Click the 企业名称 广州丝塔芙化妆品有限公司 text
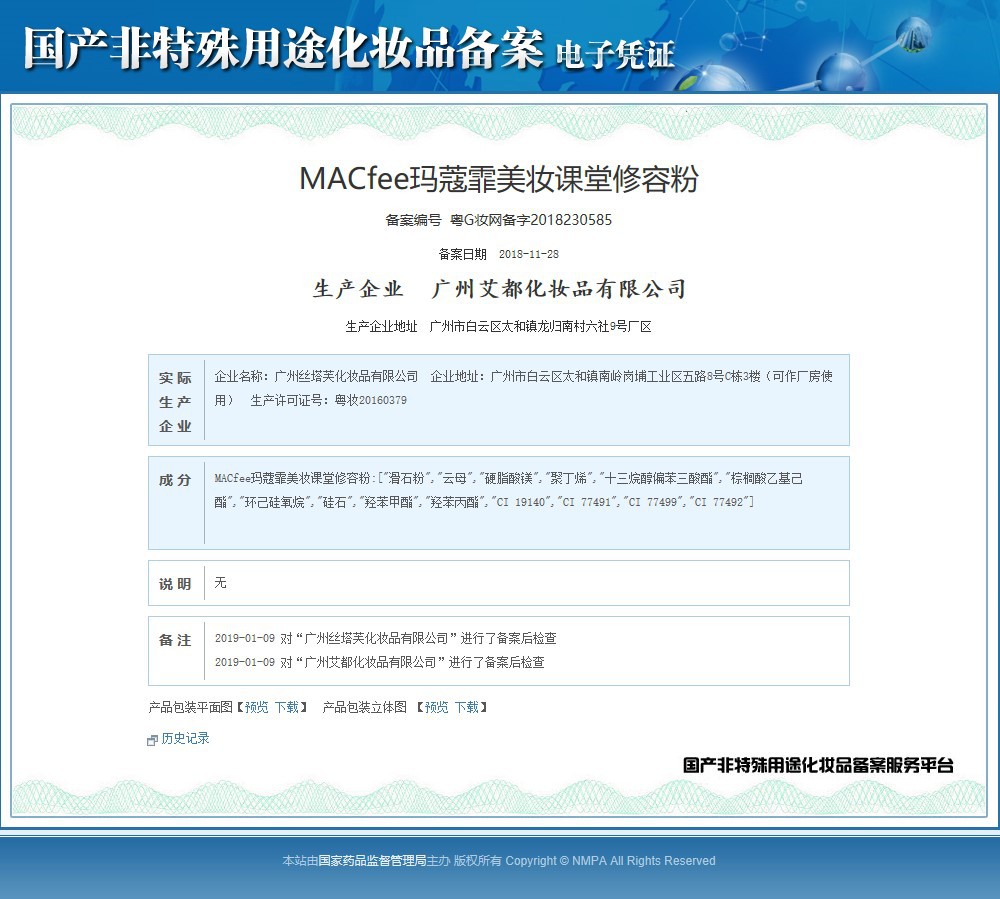 click(x=316, y=376)
